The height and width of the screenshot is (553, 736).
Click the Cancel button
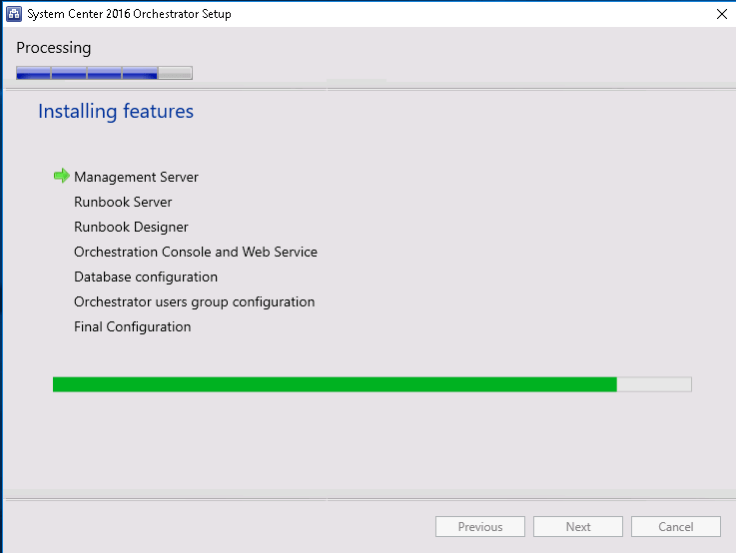click(675, 527)
